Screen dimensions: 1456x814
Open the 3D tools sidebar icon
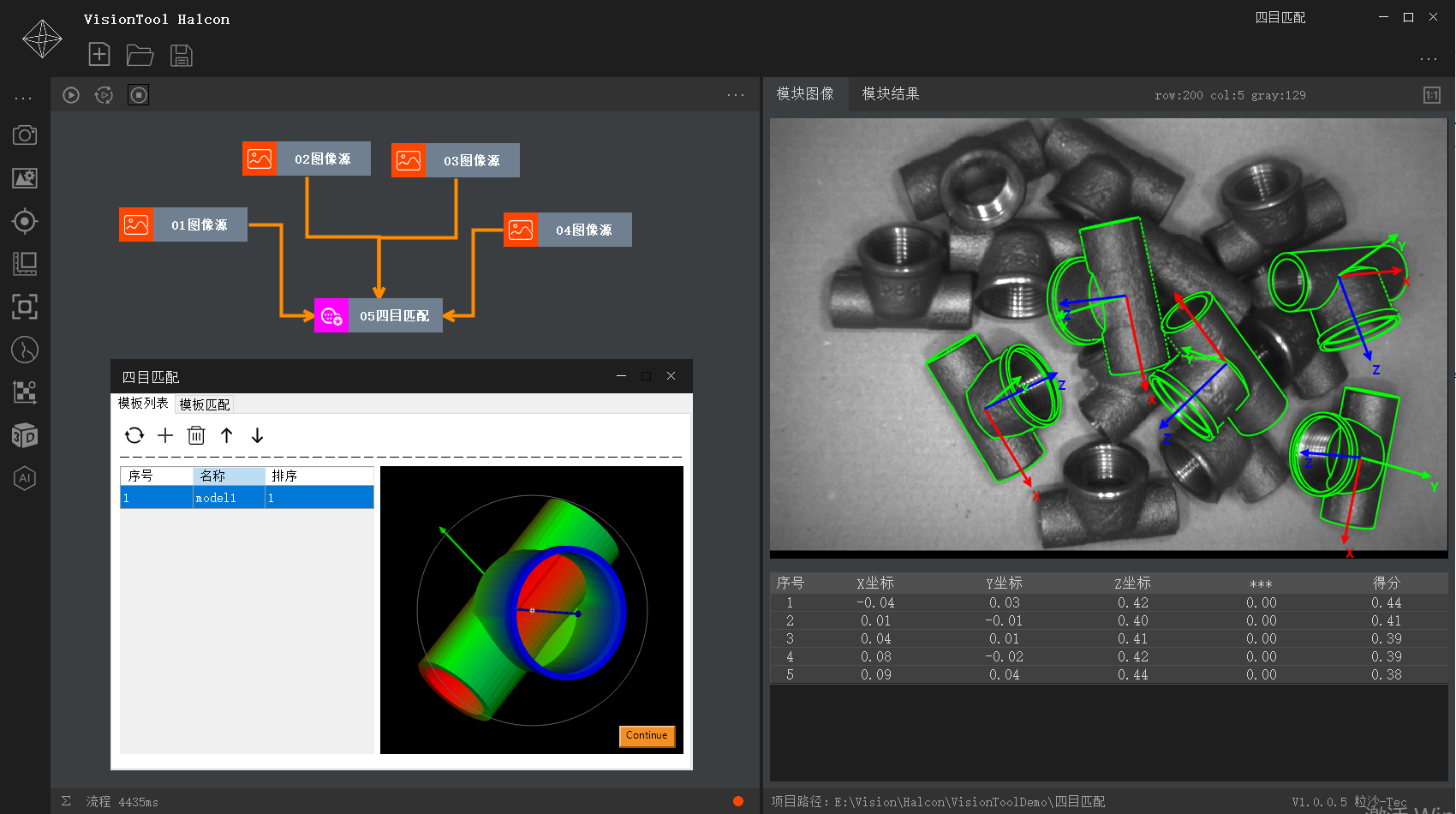pyautogui.click(x=25, y=435)
